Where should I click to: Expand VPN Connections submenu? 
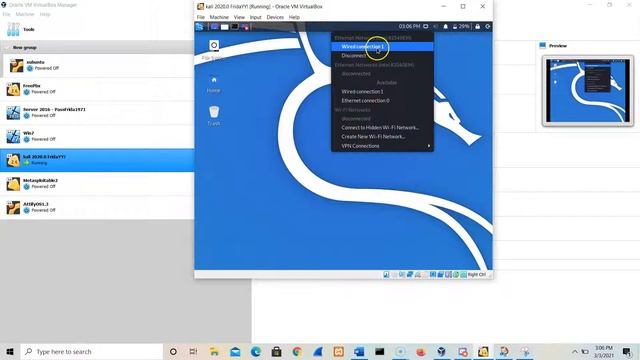[x=382, y=146]
